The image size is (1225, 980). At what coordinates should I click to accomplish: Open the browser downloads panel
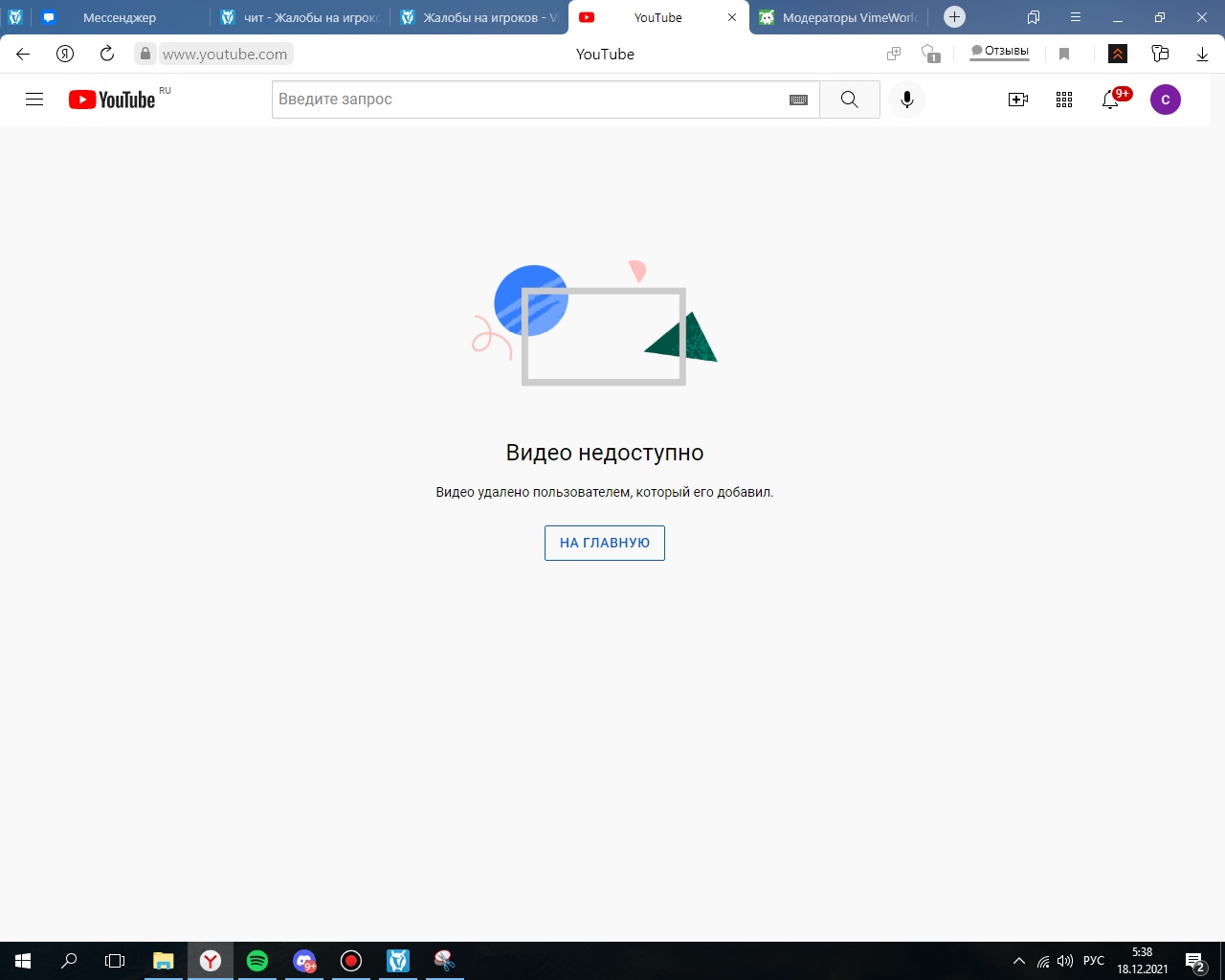[x=1202, y=54]
